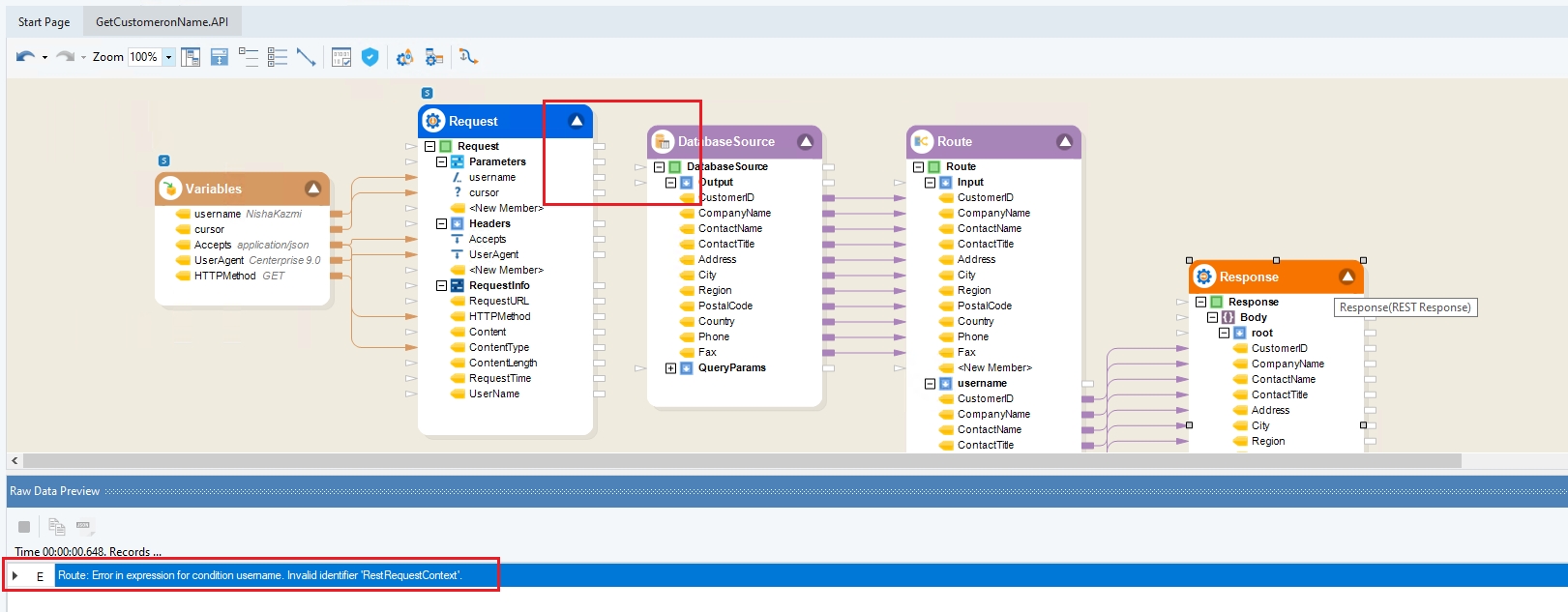
Task: Select the GetCustomeronName.API tab
Action: [162, 21]
